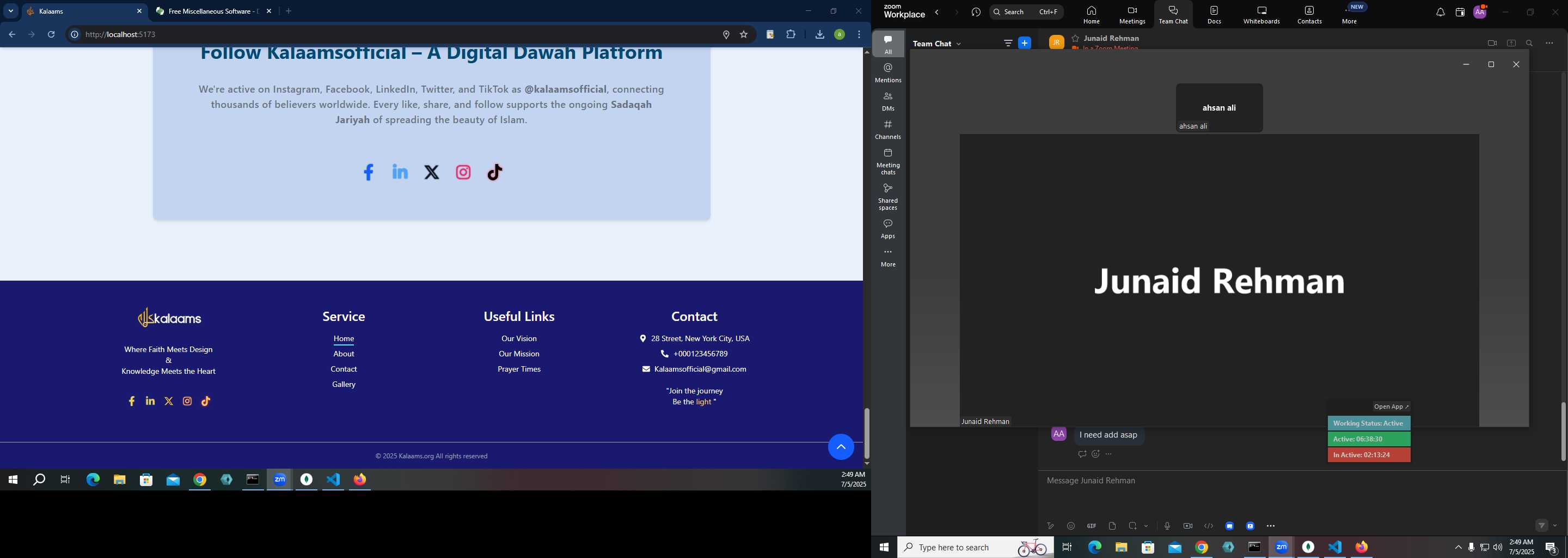Search within Junaid Rehman chat

tap(1530, 43)
